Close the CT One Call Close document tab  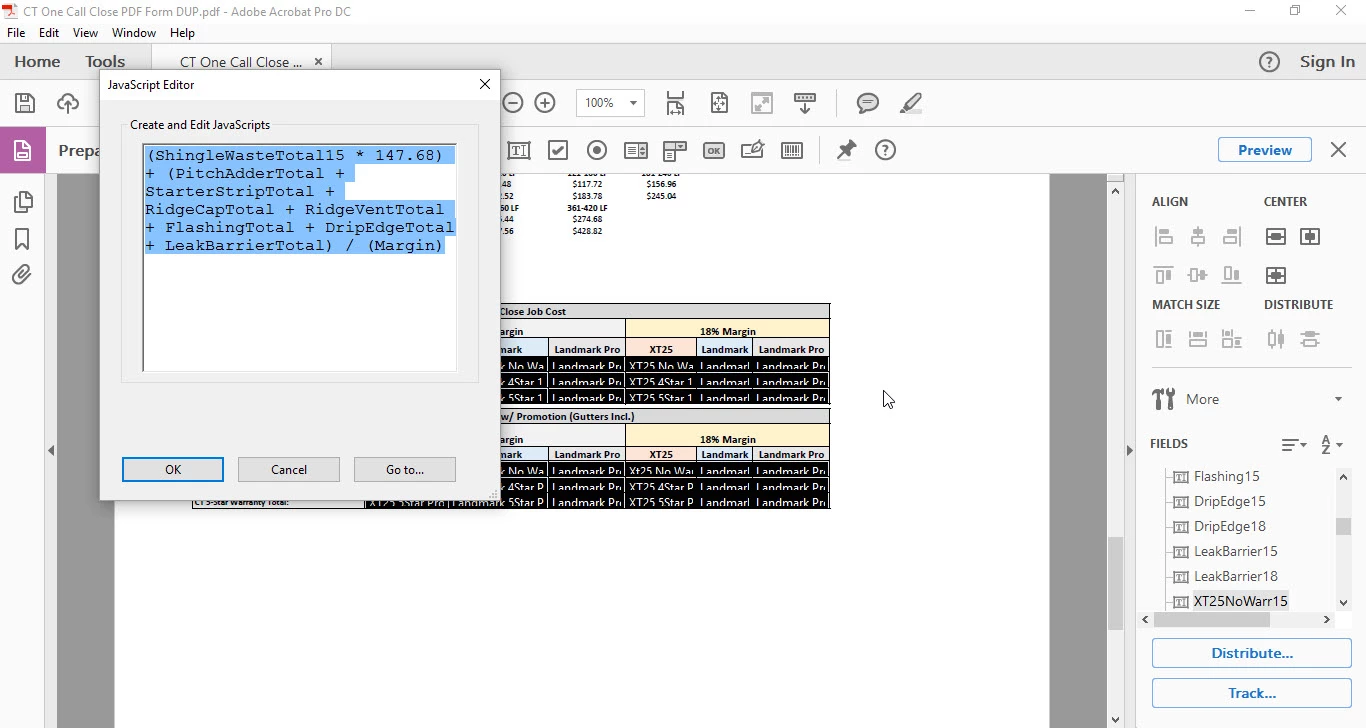[318, 61]
